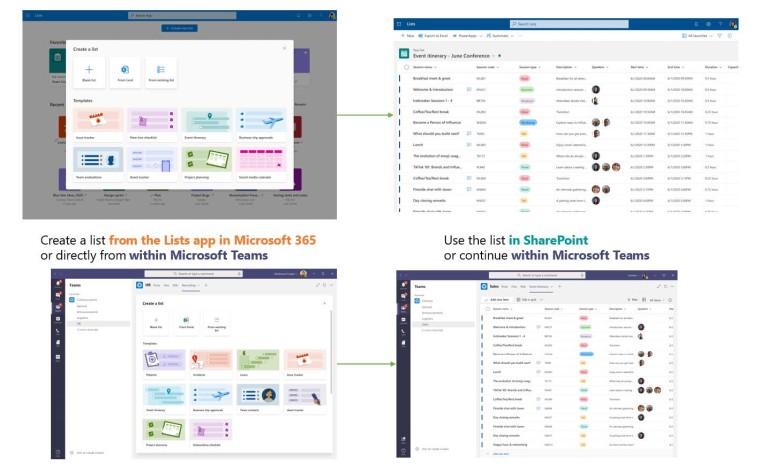
Task: Open the "Lunch" item in SharePoint list
Action: [418, 145]
